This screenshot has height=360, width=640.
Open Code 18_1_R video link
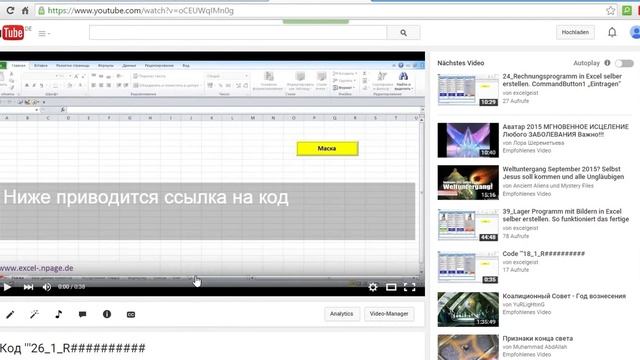(544, 253)
